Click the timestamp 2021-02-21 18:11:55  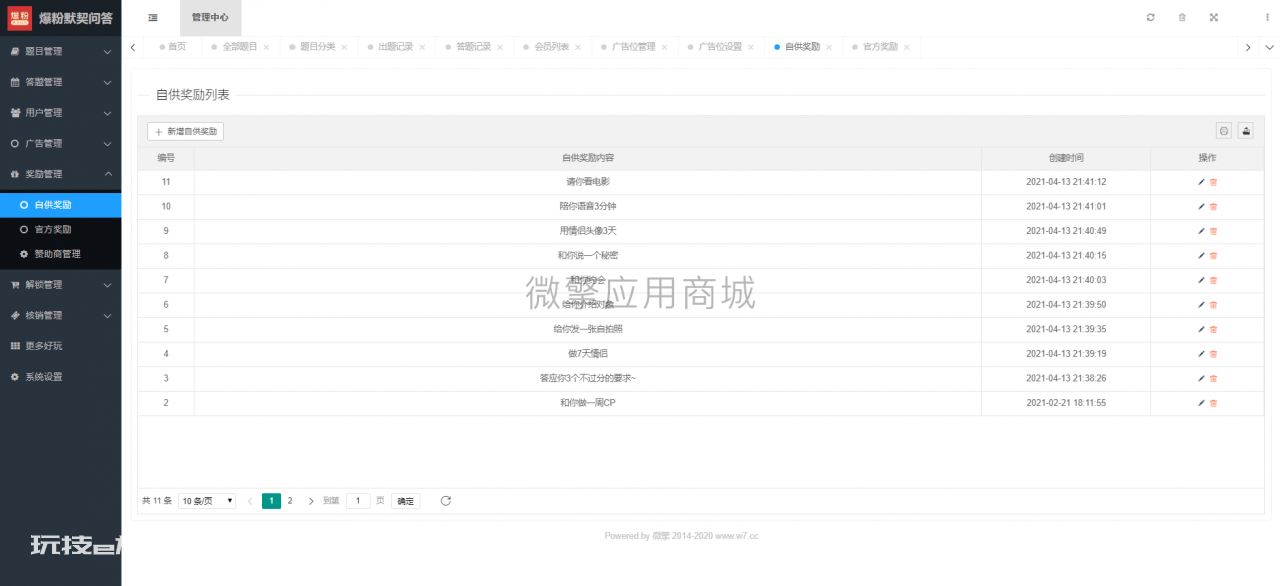coord(1066,403)
